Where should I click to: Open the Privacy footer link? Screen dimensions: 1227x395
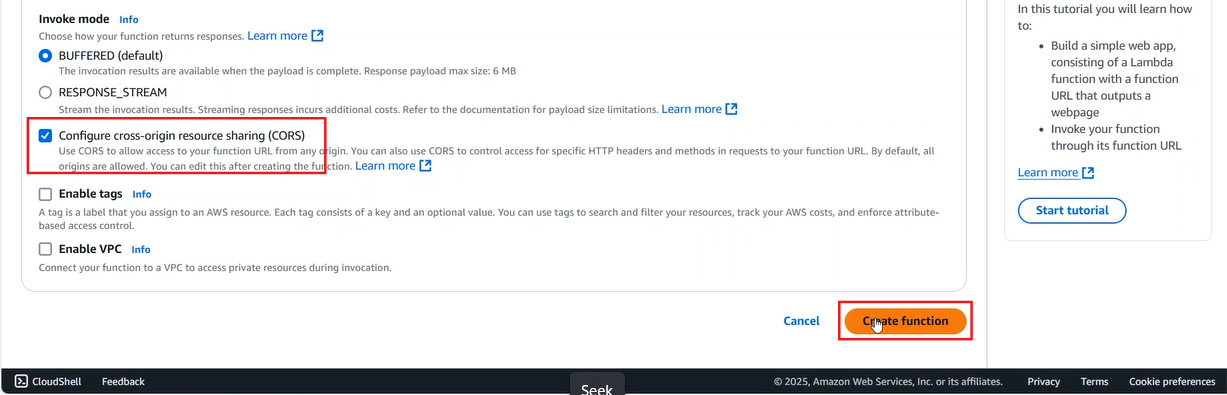click(1043, 381)
